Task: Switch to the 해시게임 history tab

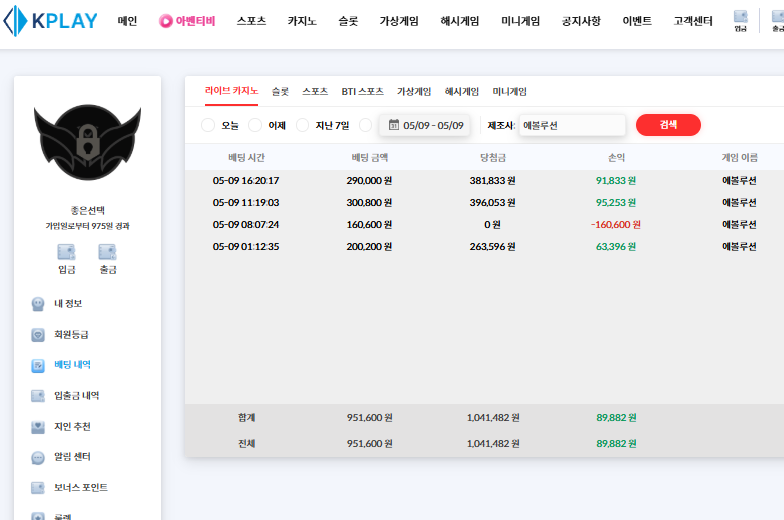Action: 462,92
